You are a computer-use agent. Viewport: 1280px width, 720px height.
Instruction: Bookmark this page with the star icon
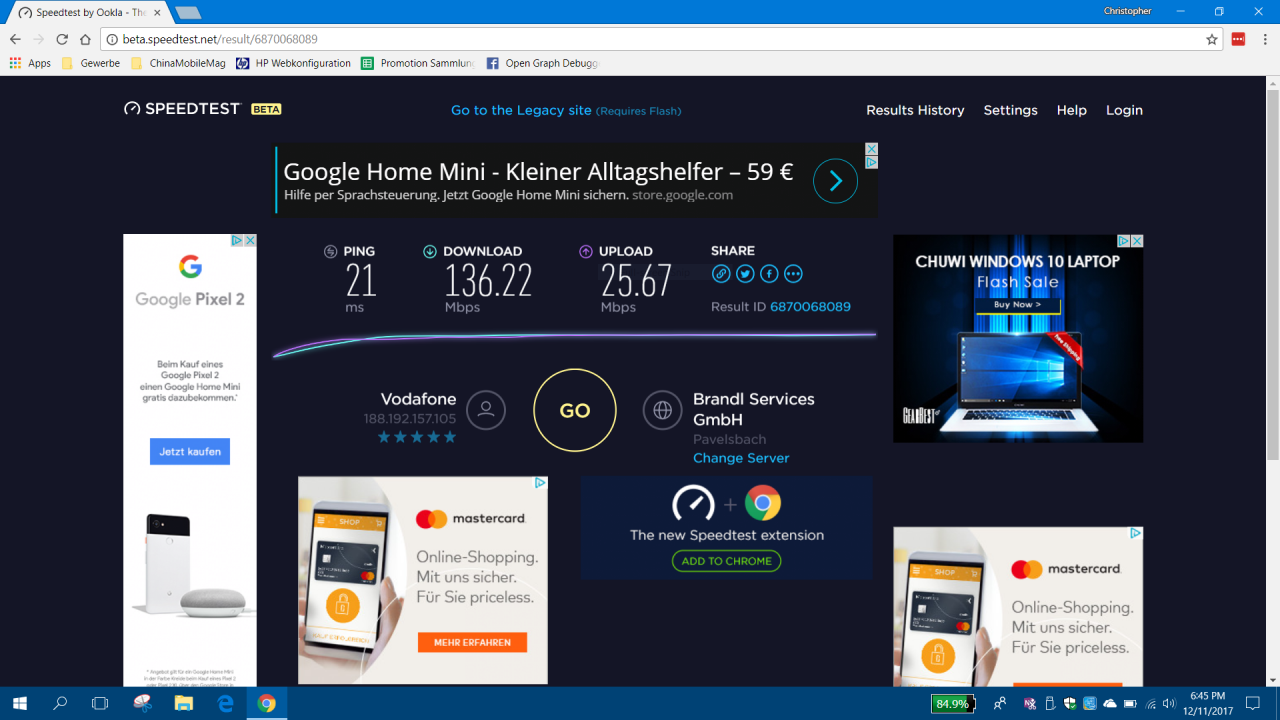coord(1212,39)
